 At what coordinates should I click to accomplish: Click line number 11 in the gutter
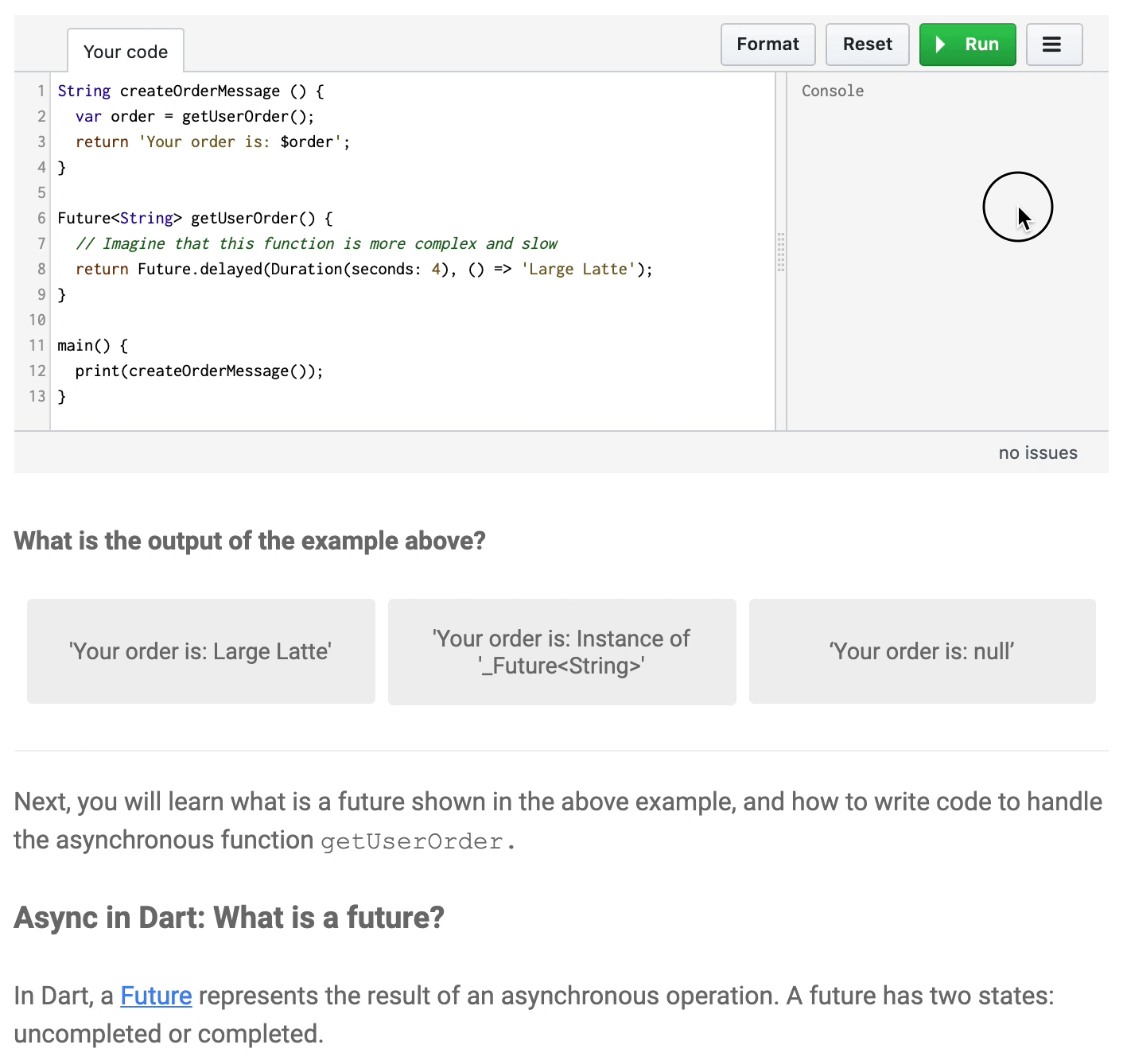tap(37, 346)
